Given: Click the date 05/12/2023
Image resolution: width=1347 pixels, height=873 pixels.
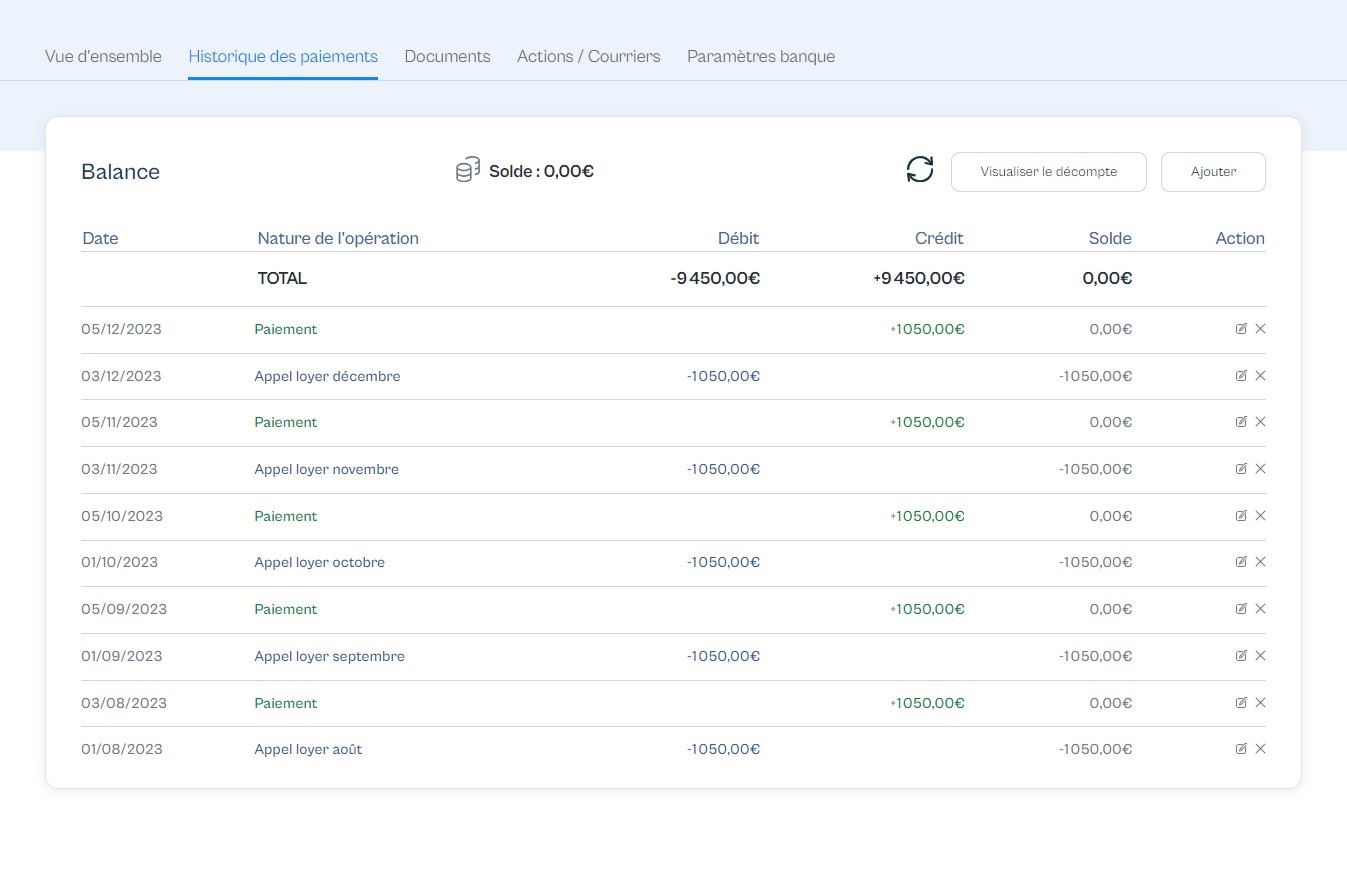Looking at the screenshot, I should pyautogui.click(x=121, y=329).
